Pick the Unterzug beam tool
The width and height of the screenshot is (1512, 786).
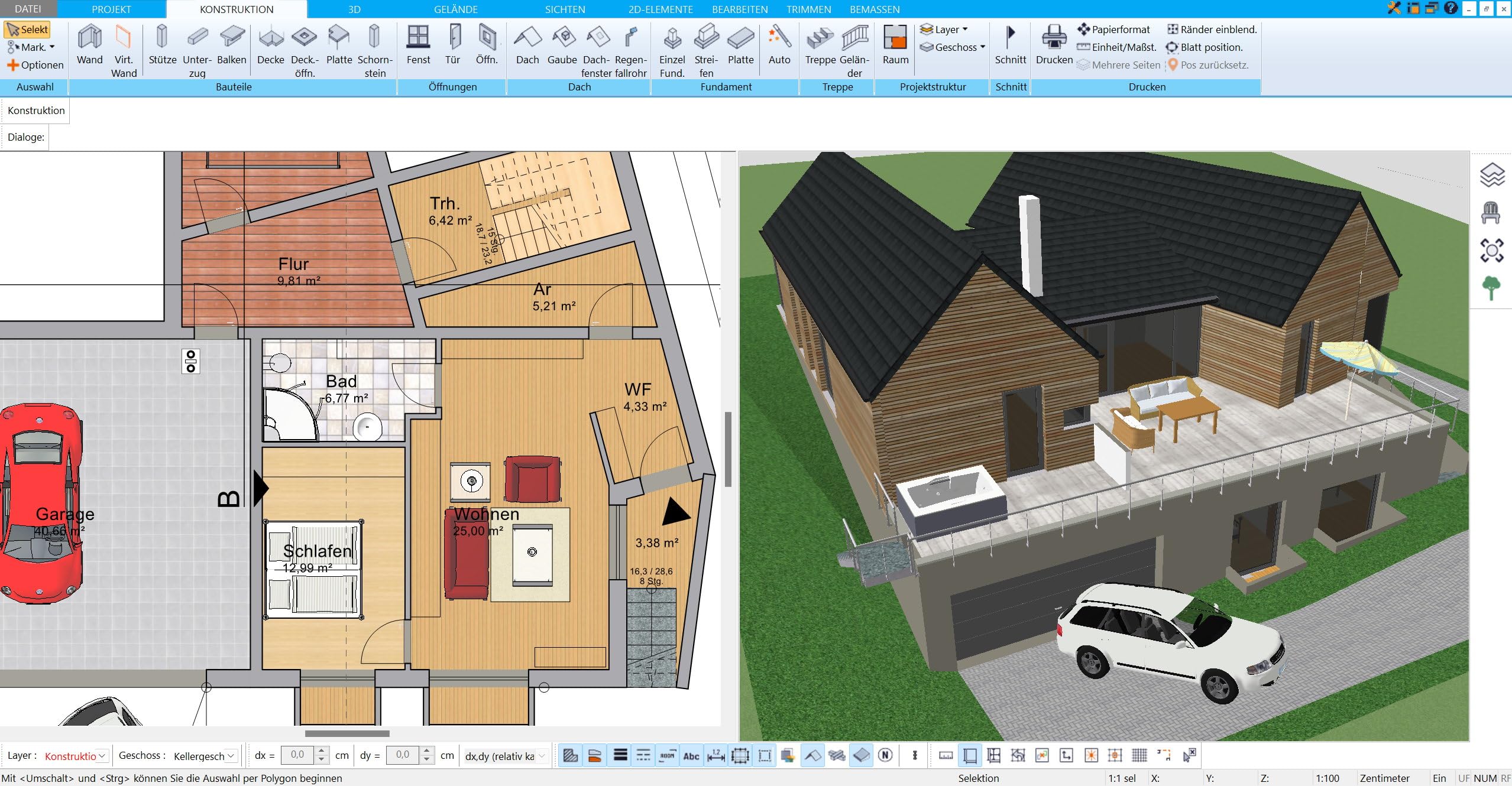point(197,51)
